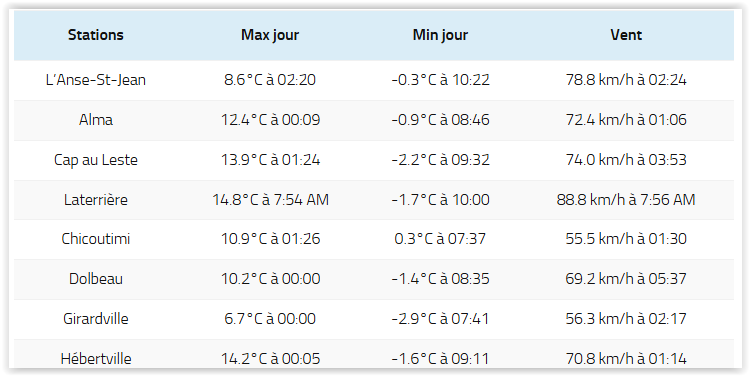Select the Dolbeau station name
Image resolution: width=750 pixels, height=376 pixels.
[96, 278]
